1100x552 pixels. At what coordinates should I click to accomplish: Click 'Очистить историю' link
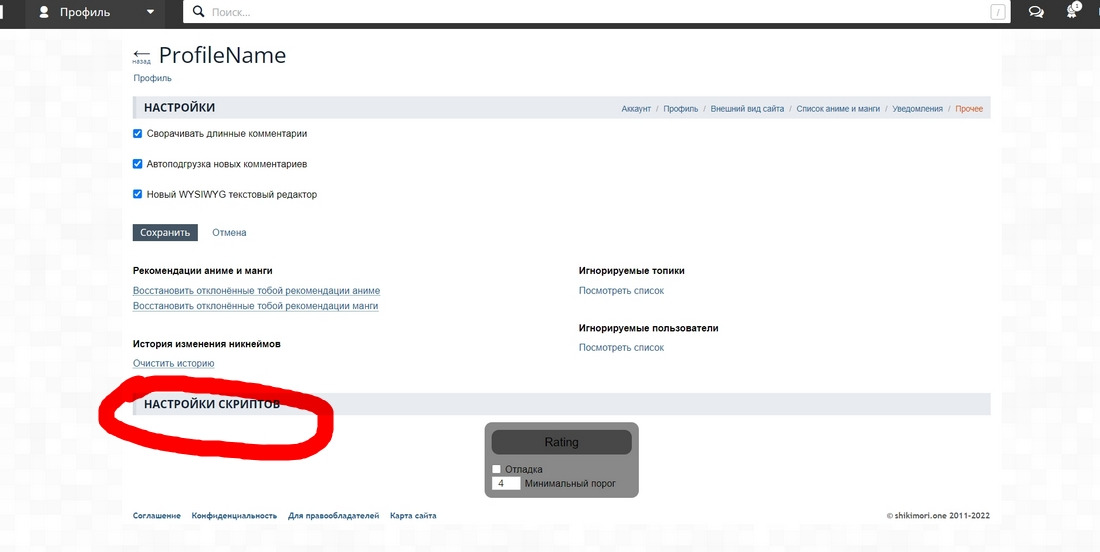pos(173,363)
